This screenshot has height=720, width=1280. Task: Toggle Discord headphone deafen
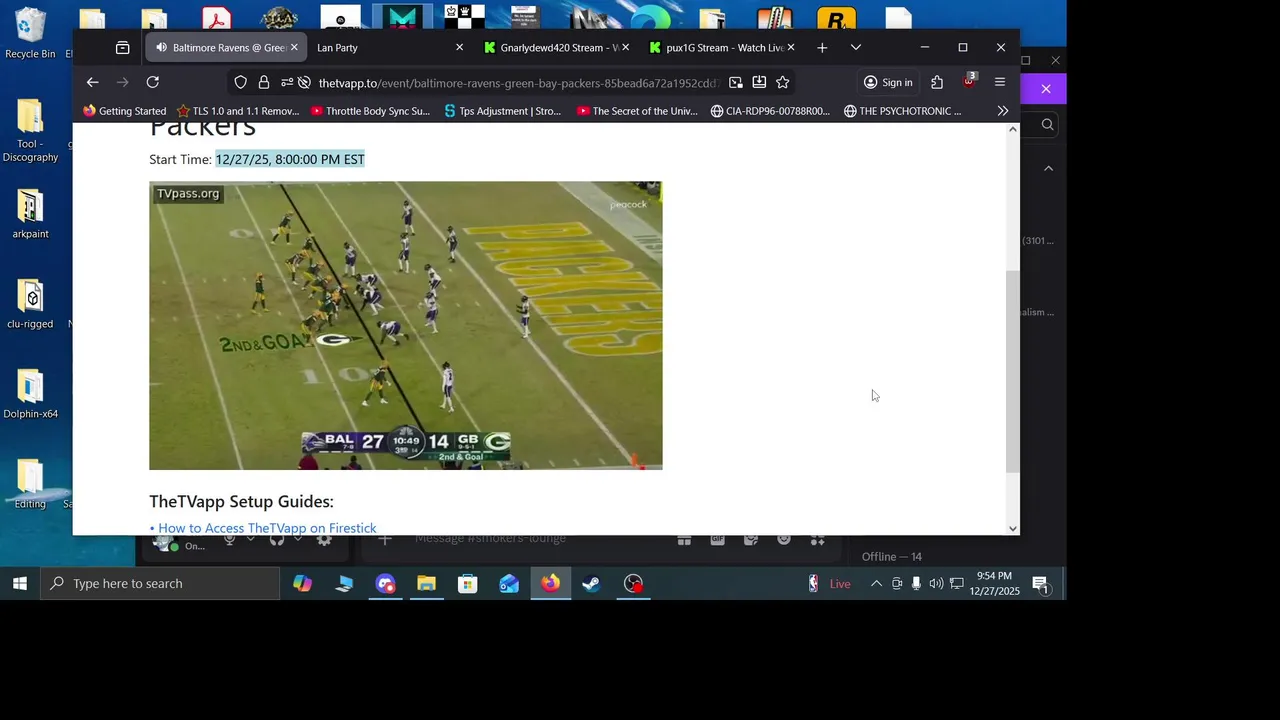277,540
